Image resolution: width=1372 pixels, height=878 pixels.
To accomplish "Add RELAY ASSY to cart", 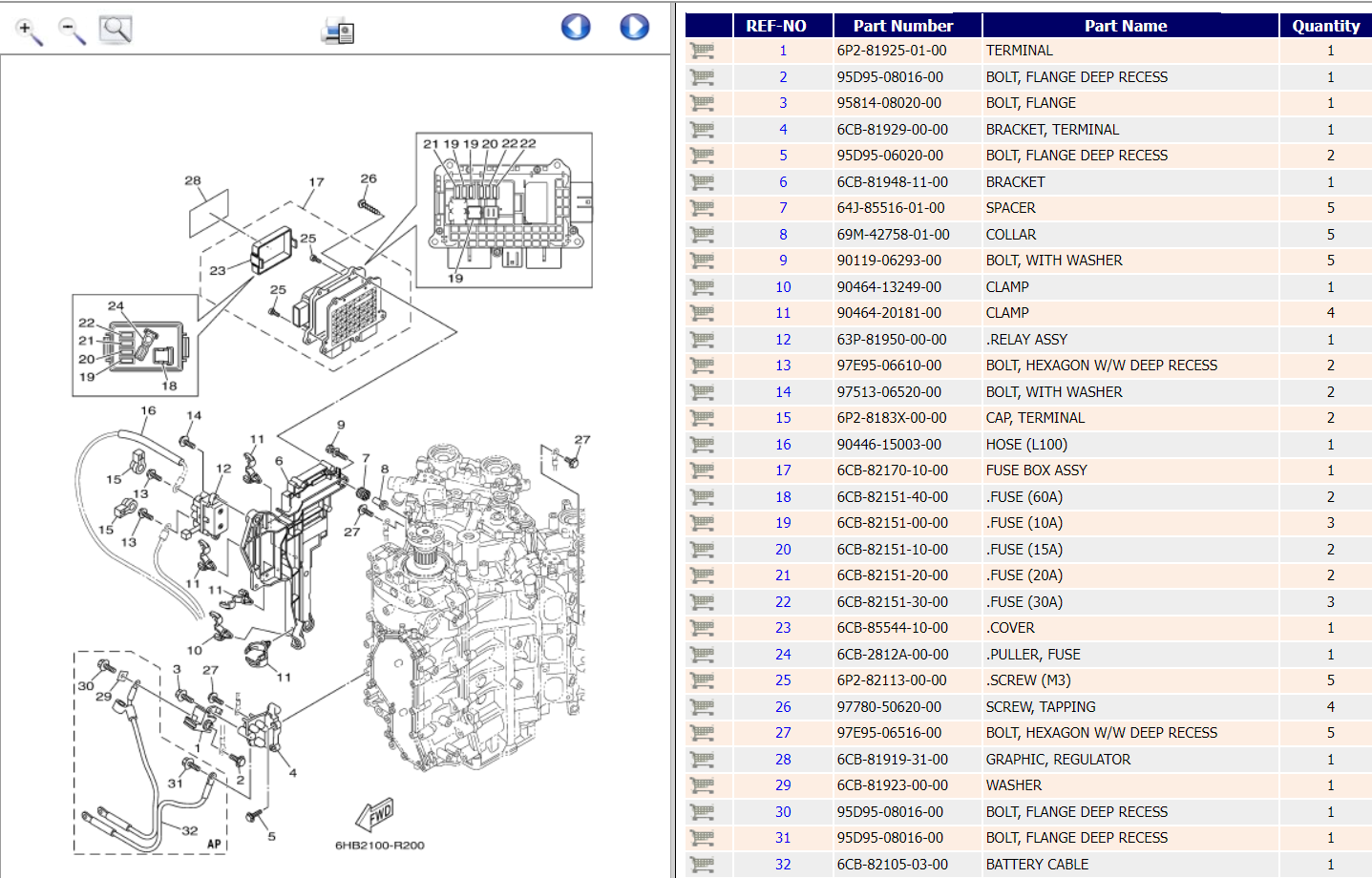I will tap(705, 339).
